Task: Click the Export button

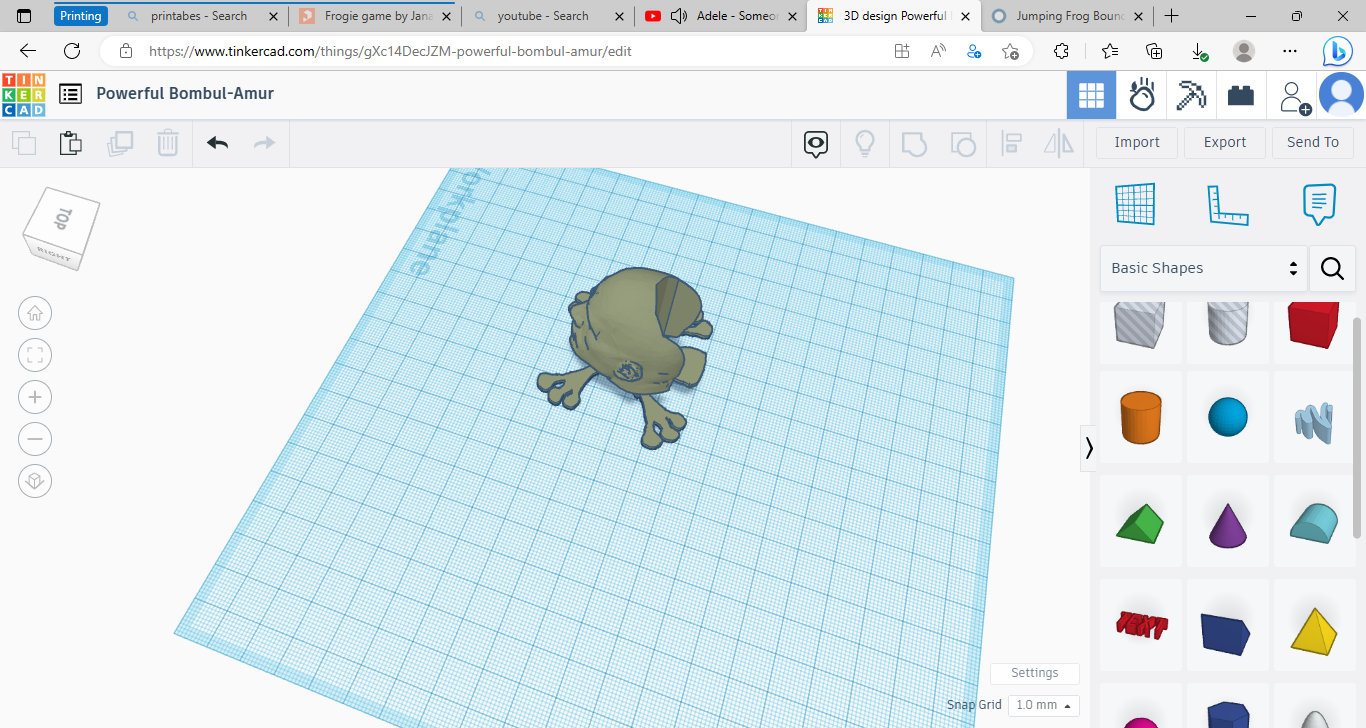Action: coord(1224,142)
